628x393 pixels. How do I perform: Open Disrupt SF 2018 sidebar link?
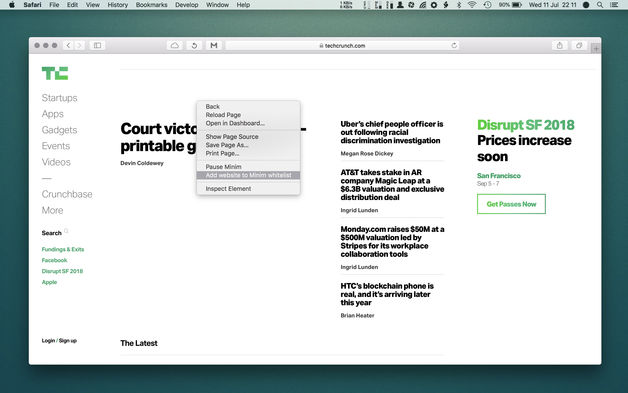pyautogui.click(x=62, y=271)
